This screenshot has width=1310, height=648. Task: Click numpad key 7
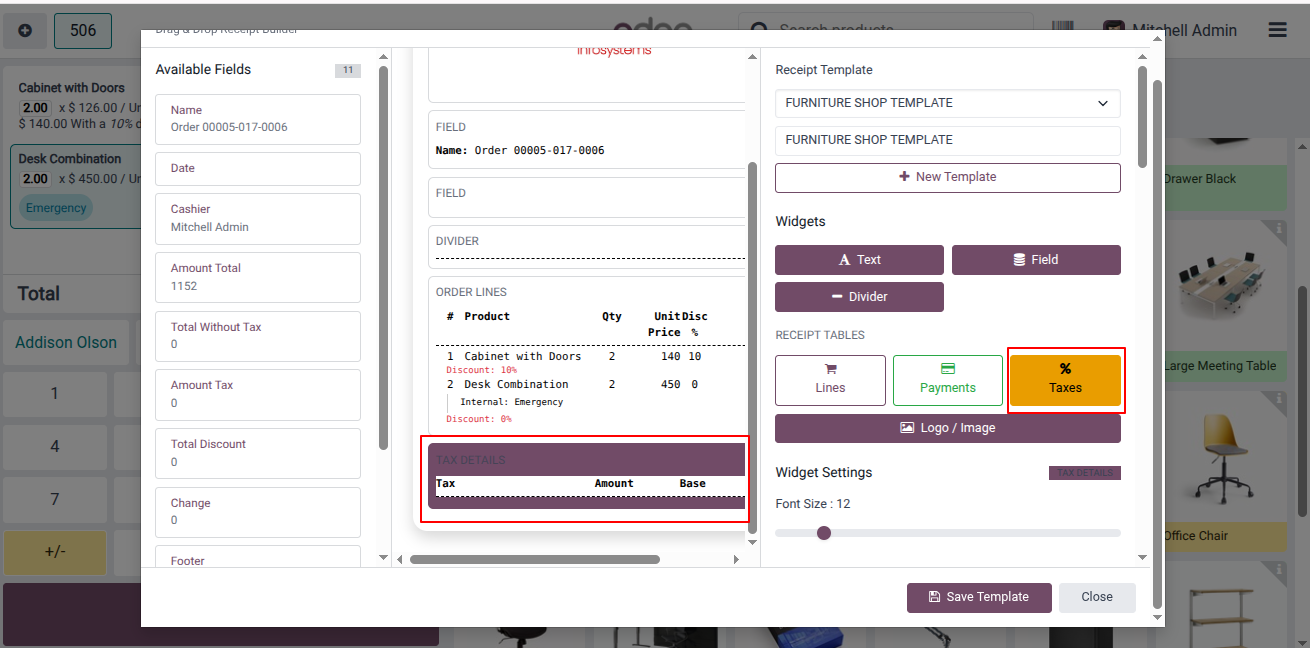pos(55,500)
